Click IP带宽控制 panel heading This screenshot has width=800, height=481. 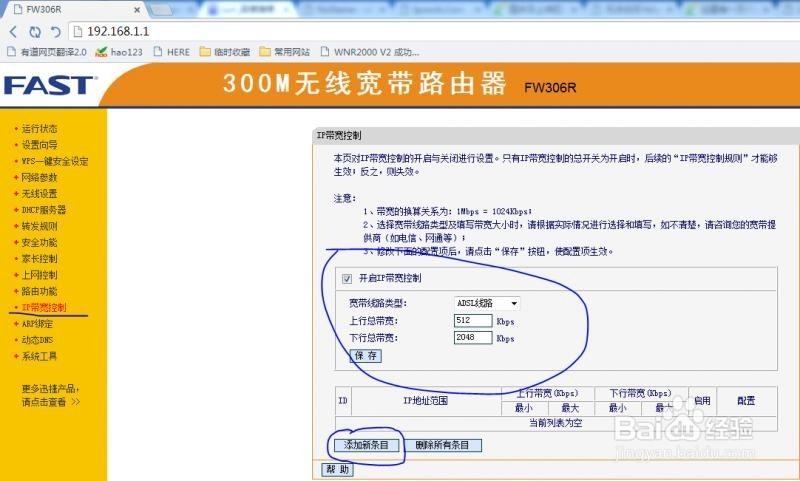pos(339,136)
